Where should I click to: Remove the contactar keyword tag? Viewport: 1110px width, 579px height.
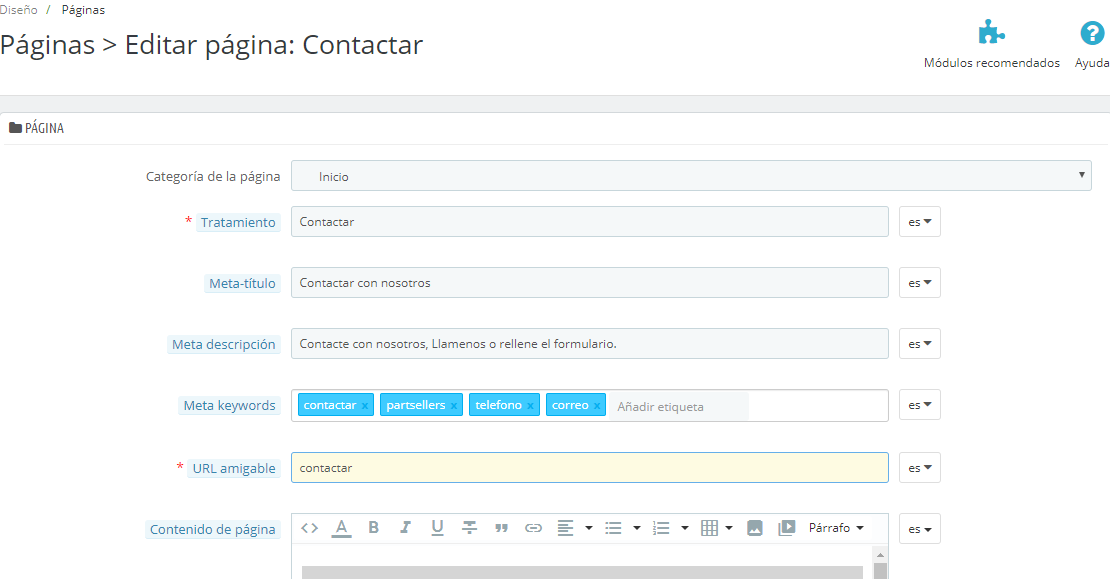(x=365, y=406)
